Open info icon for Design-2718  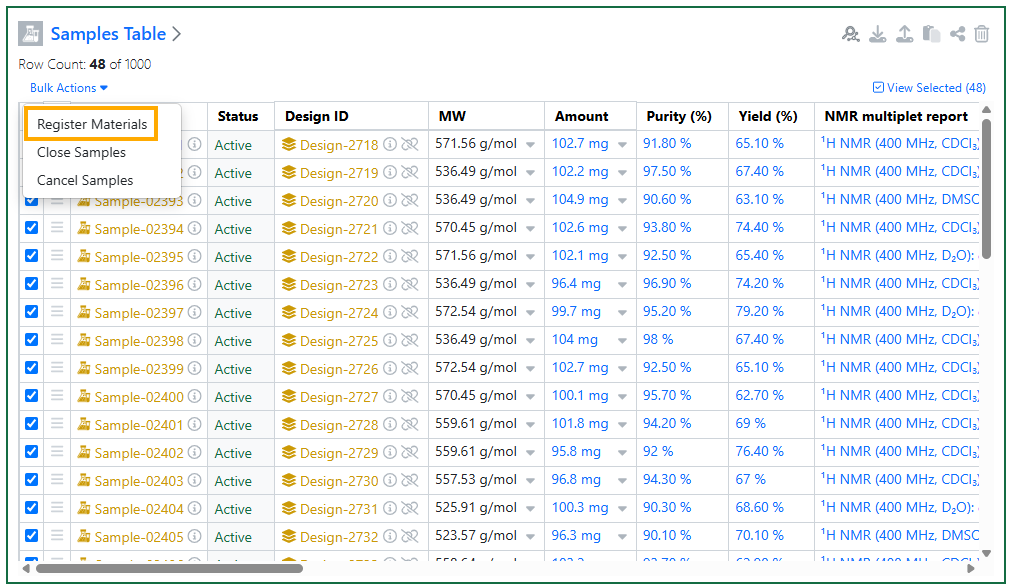(x=390, y=144)
